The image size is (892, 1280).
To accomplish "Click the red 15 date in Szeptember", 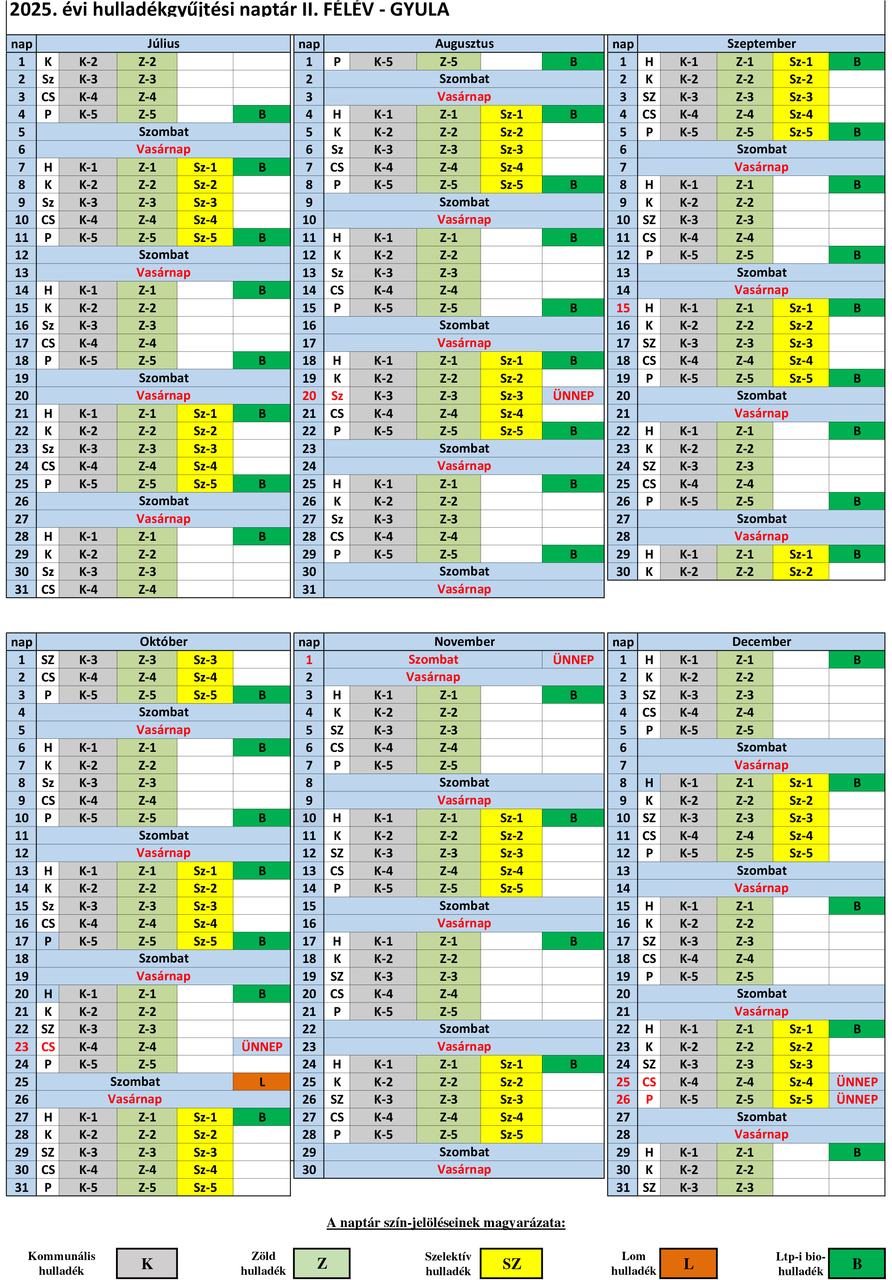I will click(623, 308).
